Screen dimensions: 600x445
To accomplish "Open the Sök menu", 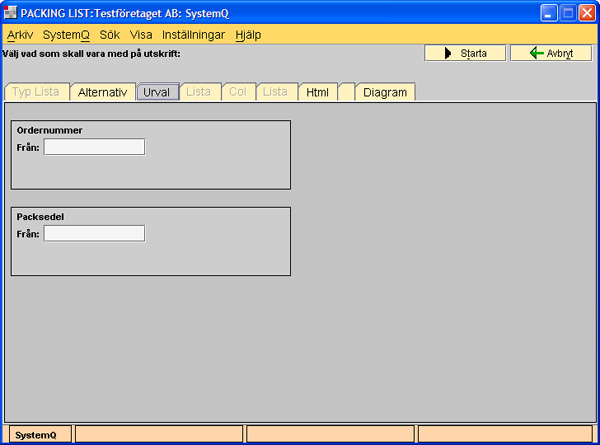I will [109, 35].
